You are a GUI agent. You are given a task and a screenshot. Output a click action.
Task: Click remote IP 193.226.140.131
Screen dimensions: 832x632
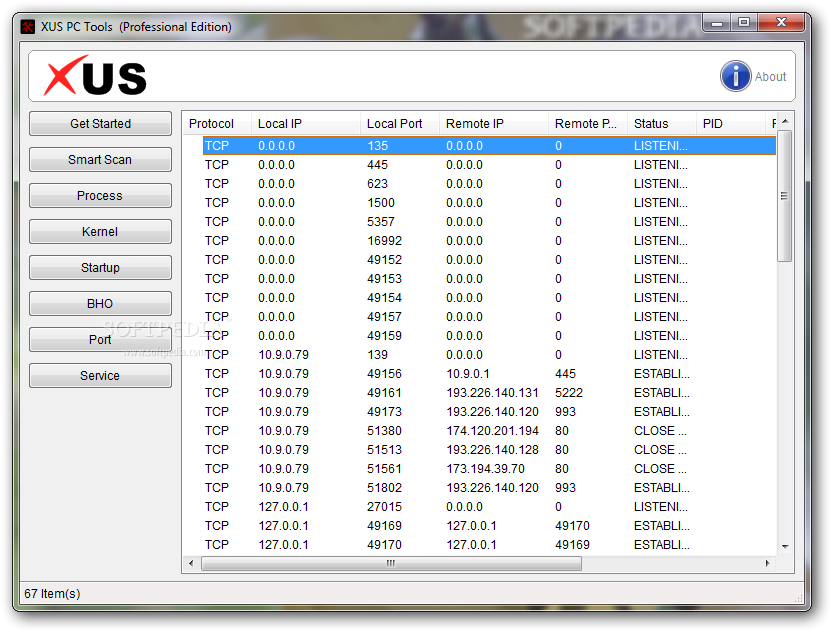(x=492, y=393)
